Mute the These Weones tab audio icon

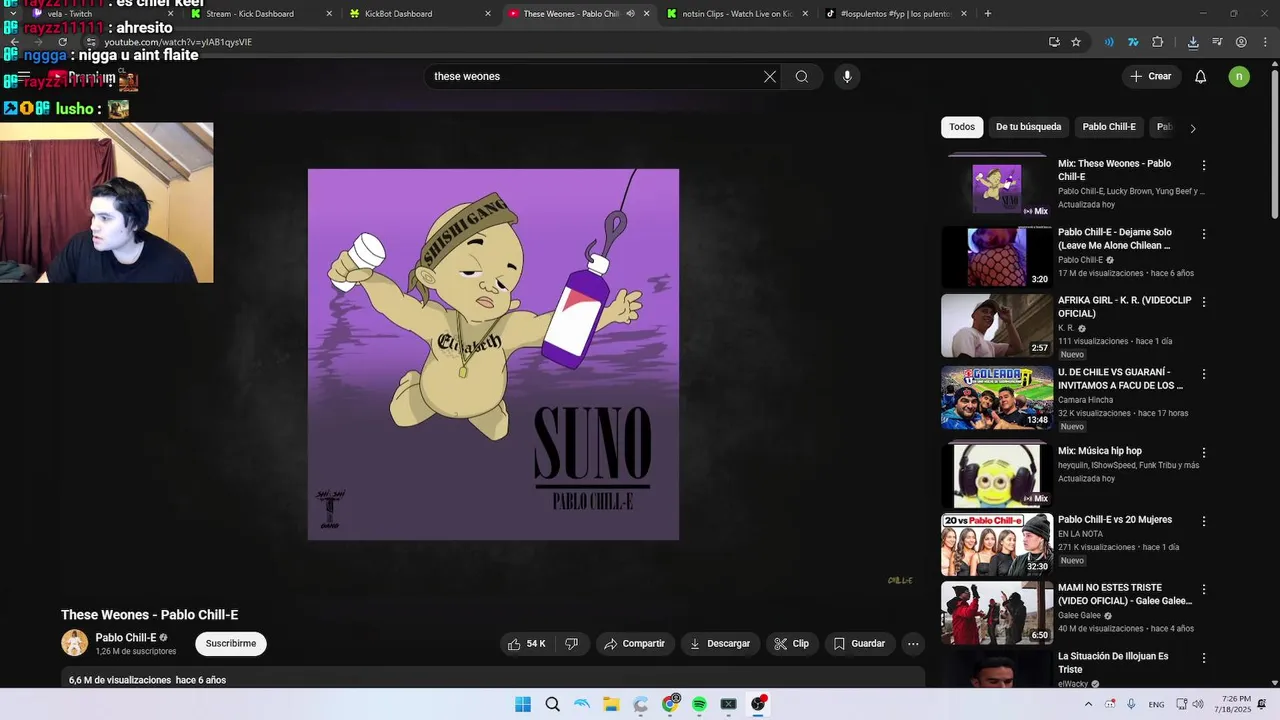point(630,14)
